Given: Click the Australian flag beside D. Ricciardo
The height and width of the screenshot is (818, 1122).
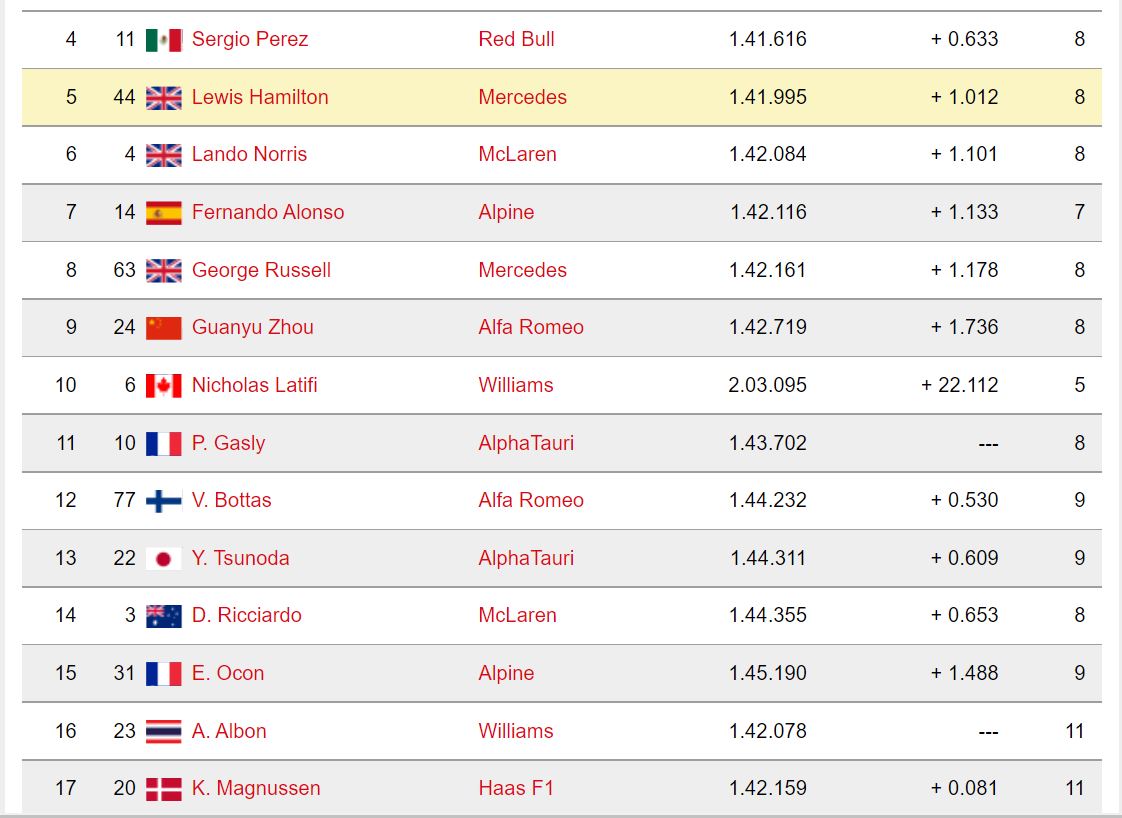Looking at the screenshot, I should 163,615.
